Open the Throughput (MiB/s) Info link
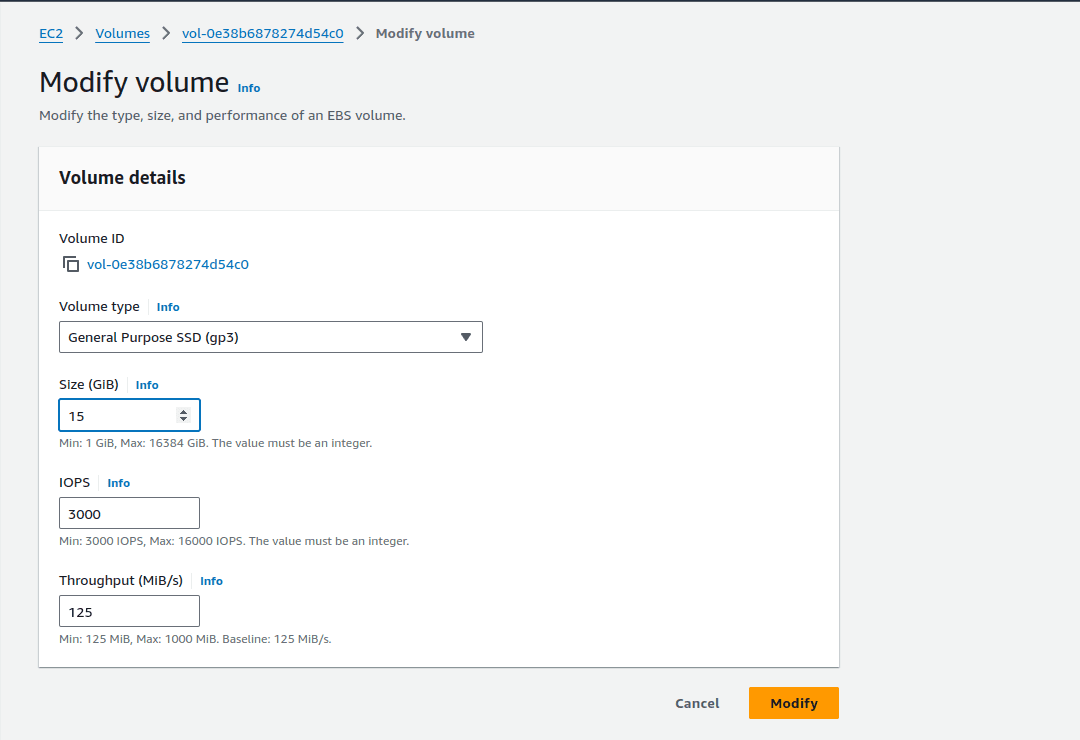The image size is (1080, 740). pyautogui.click(x=211, y=581)
